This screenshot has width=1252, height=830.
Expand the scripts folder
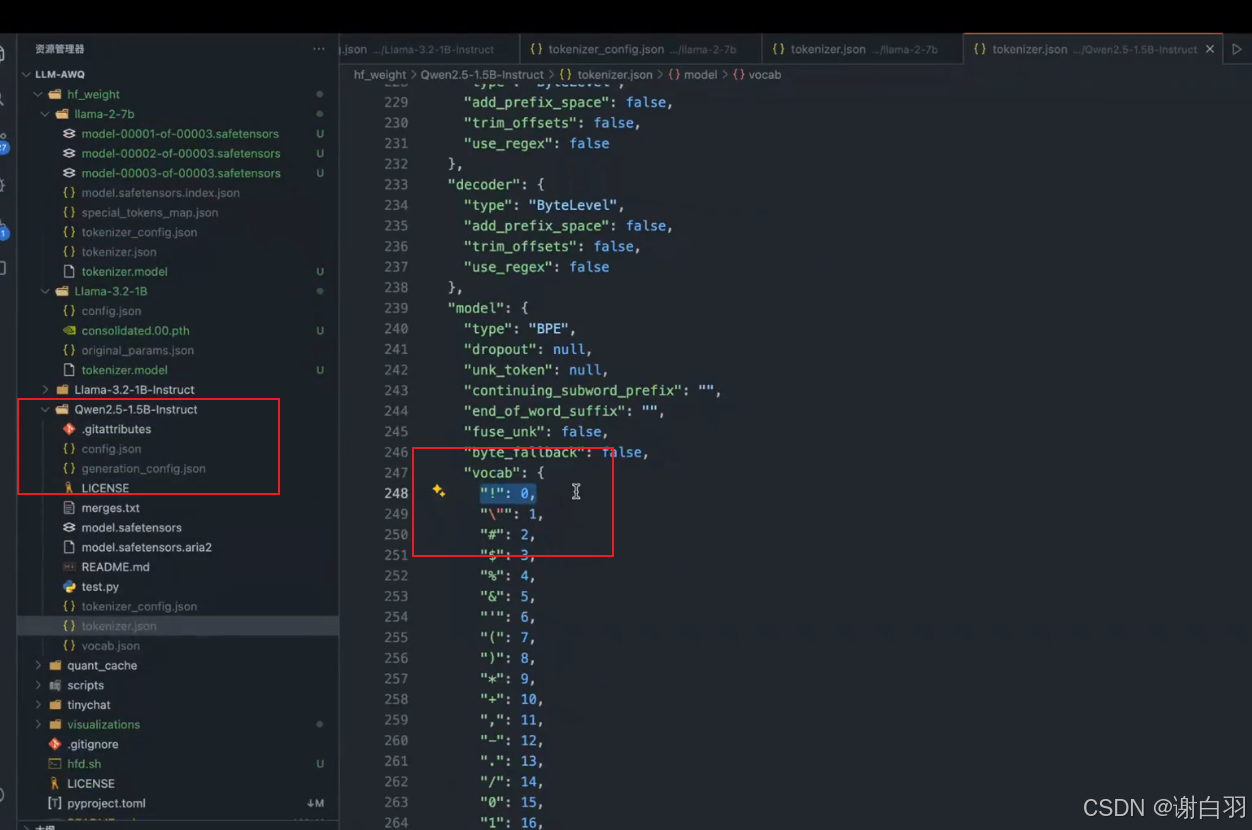point(38,686)
